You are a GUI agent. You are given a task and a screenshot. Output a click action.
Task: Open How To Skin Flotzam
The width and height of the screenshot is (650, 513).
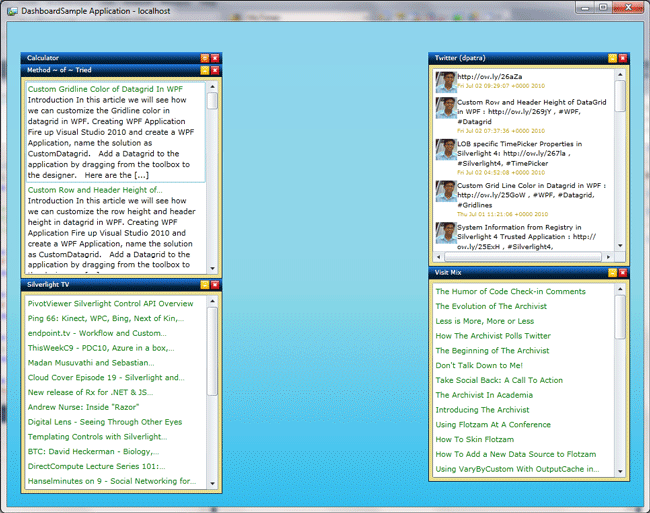475,440
